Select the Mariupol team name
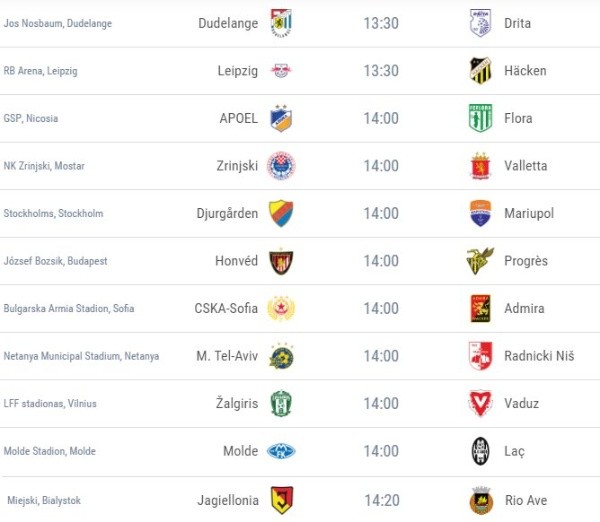Viewport: 600px width, 522px height. [x=530, y=213]
